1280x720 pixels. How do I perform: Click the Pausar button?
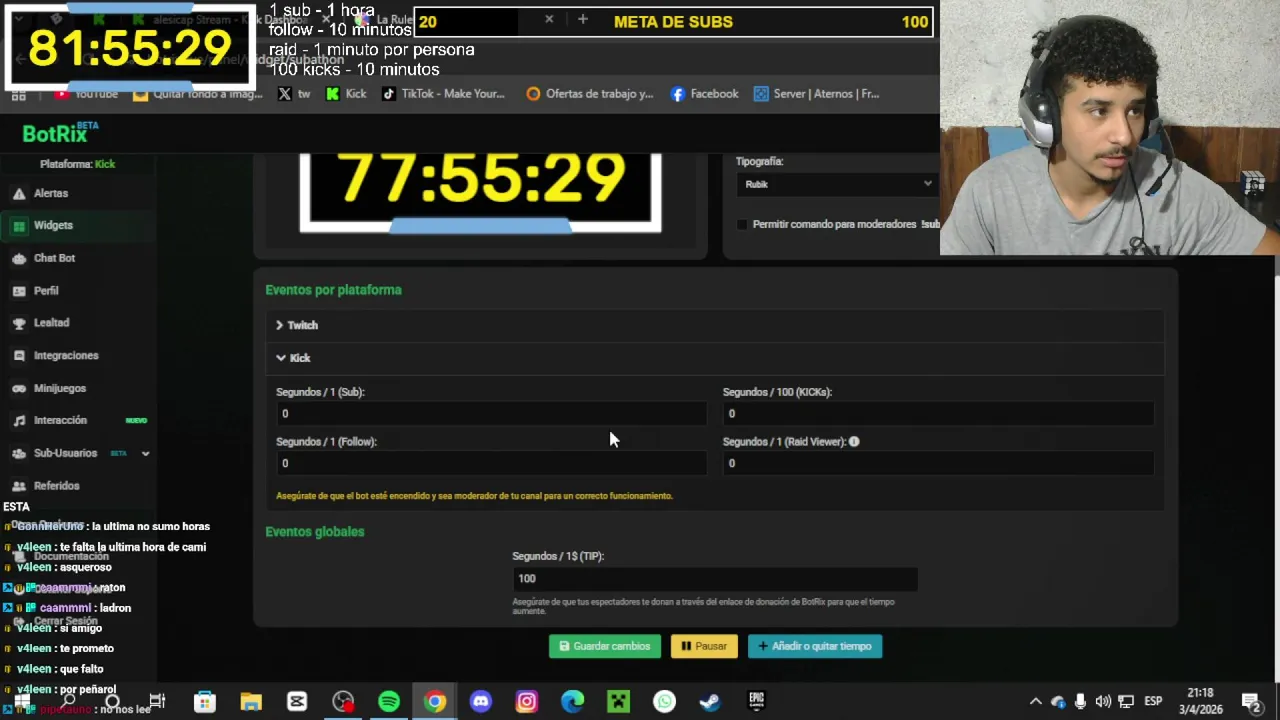(x=704, y=646)
